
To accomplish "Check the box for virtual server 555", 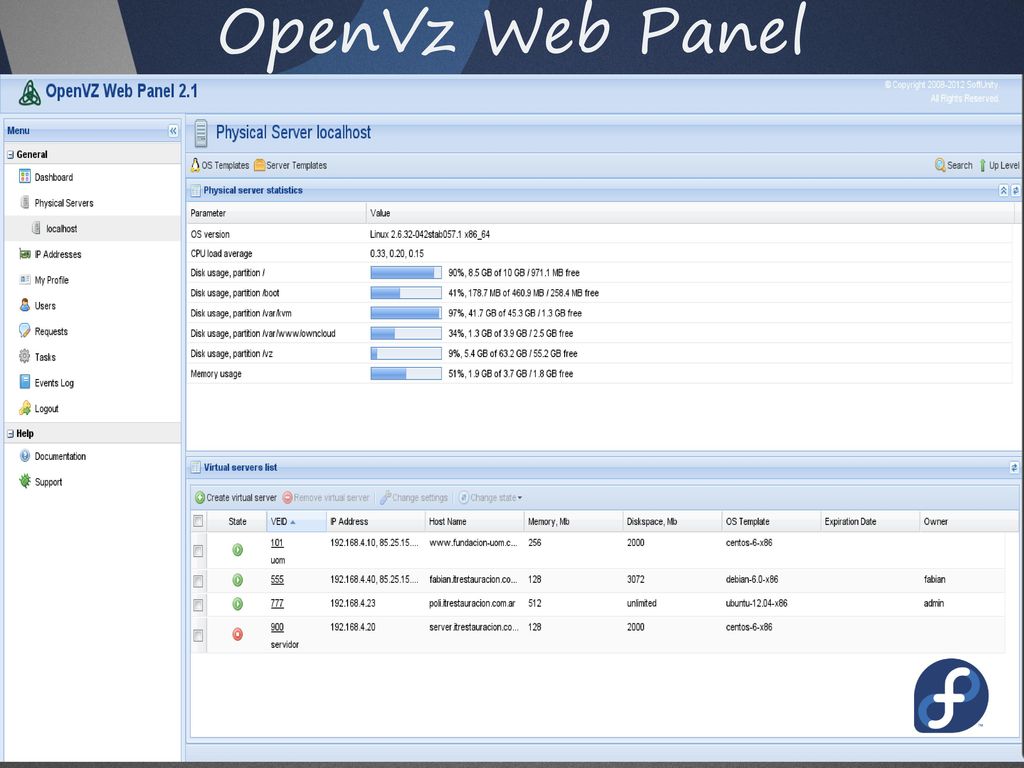I will (x=198, y=581).
